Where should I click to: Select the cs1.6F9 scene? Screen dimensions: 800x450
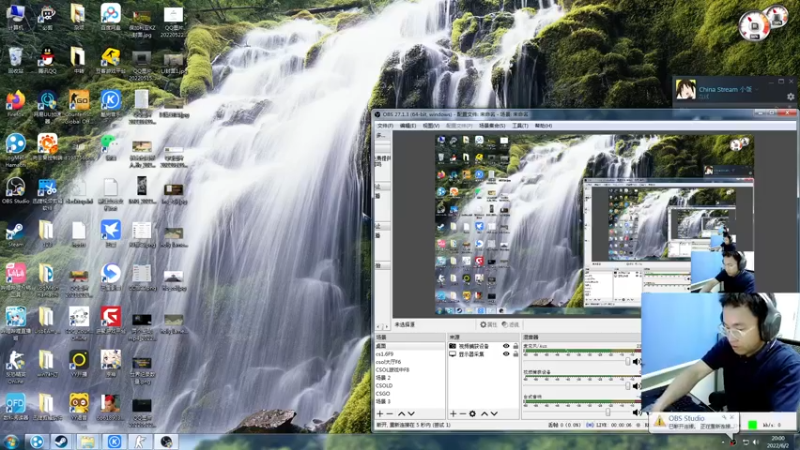410,354
